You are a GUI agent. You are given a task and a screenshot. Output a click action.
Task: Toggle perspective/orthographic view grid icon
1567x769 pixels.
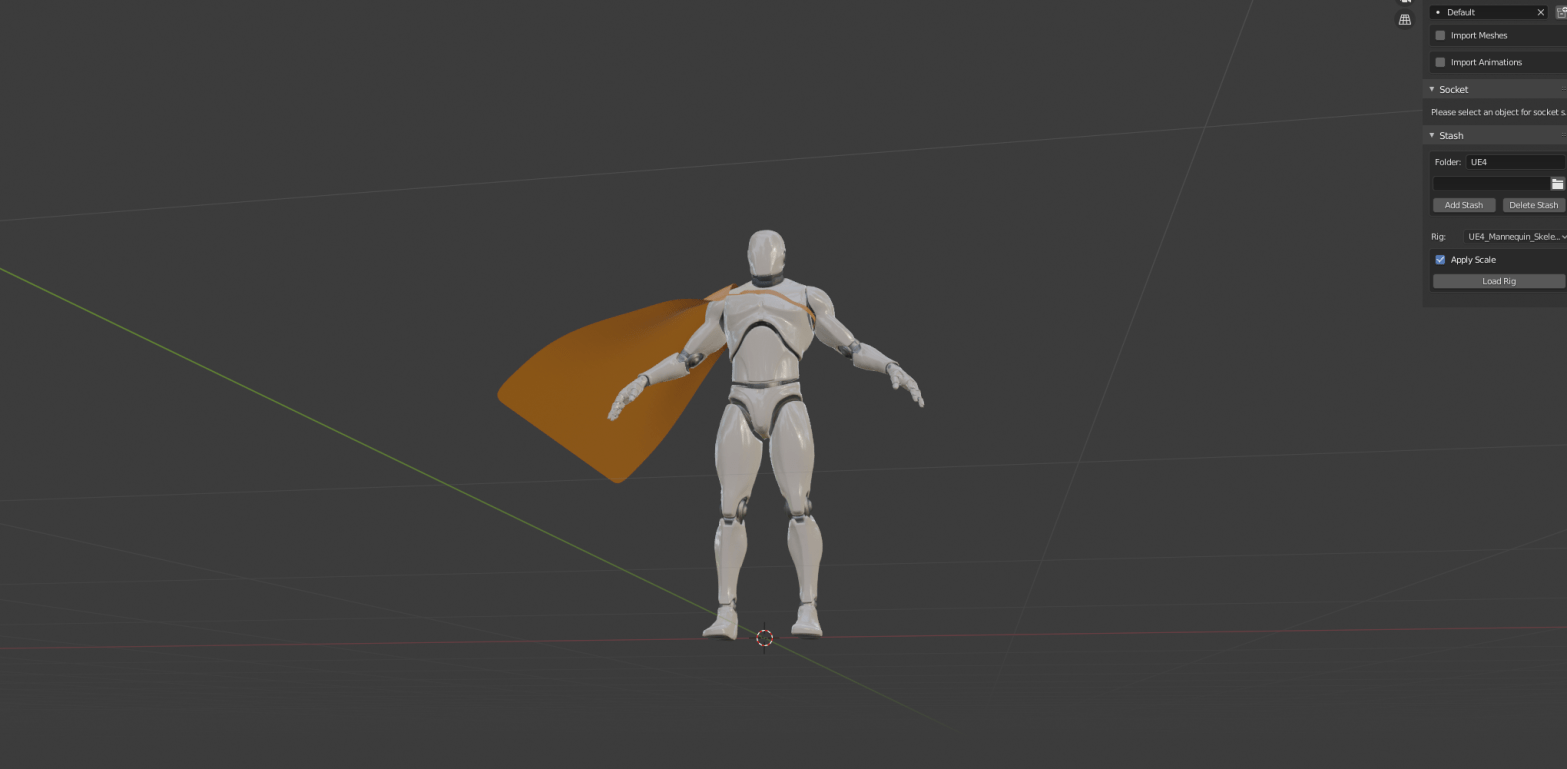pyautogui.click(x=1405, y=19)
